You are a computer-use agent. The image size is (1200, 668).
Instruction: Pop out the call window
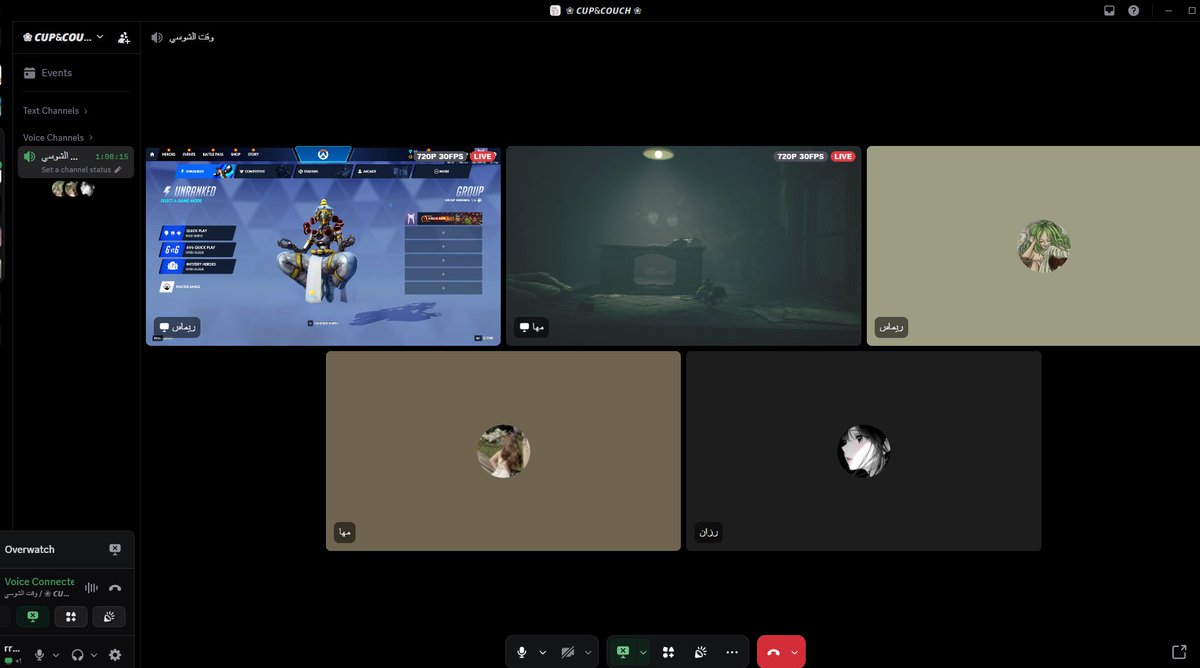1178,652
